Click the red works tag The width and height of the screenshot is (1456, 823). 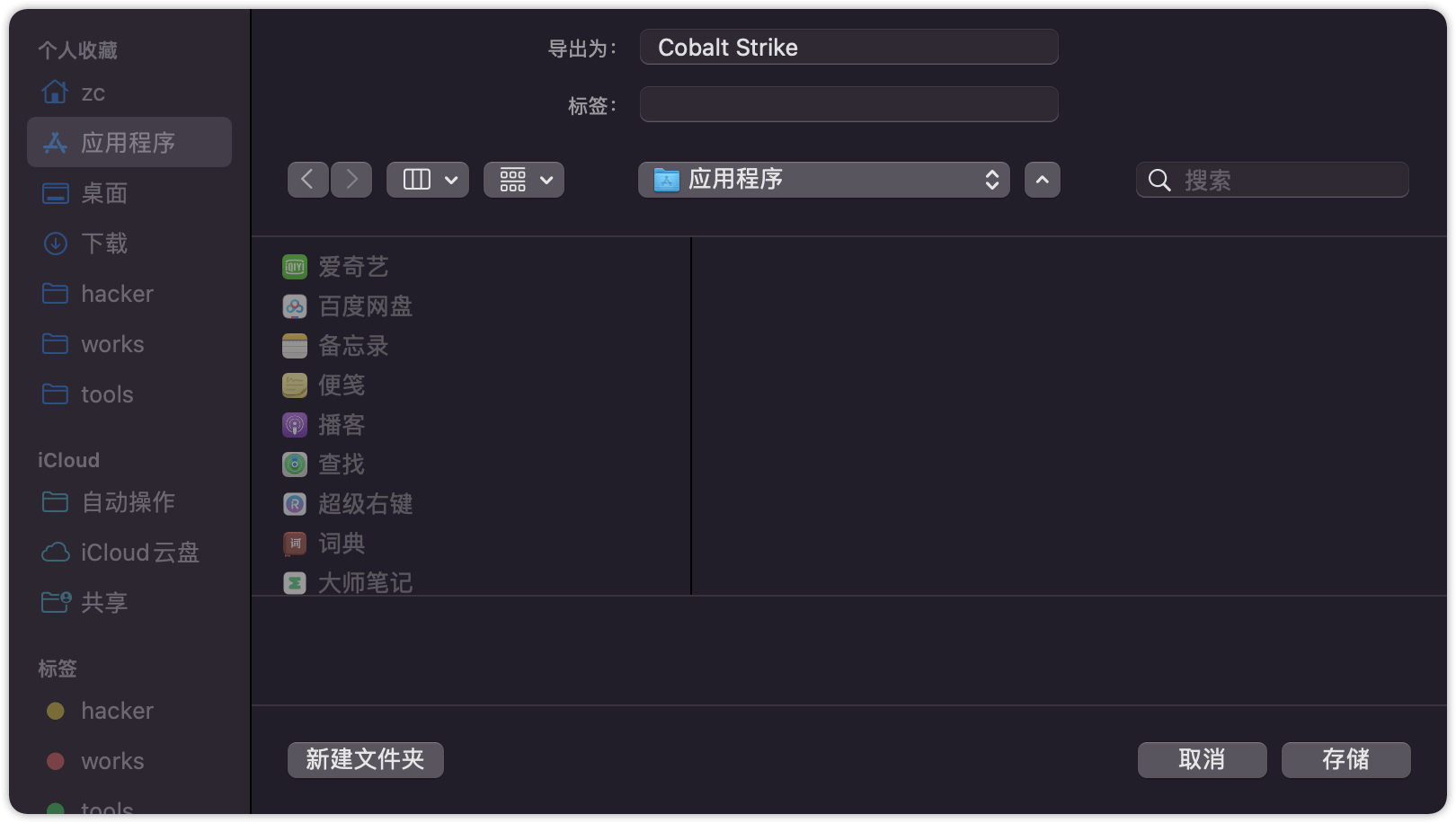tap(112, 761)
